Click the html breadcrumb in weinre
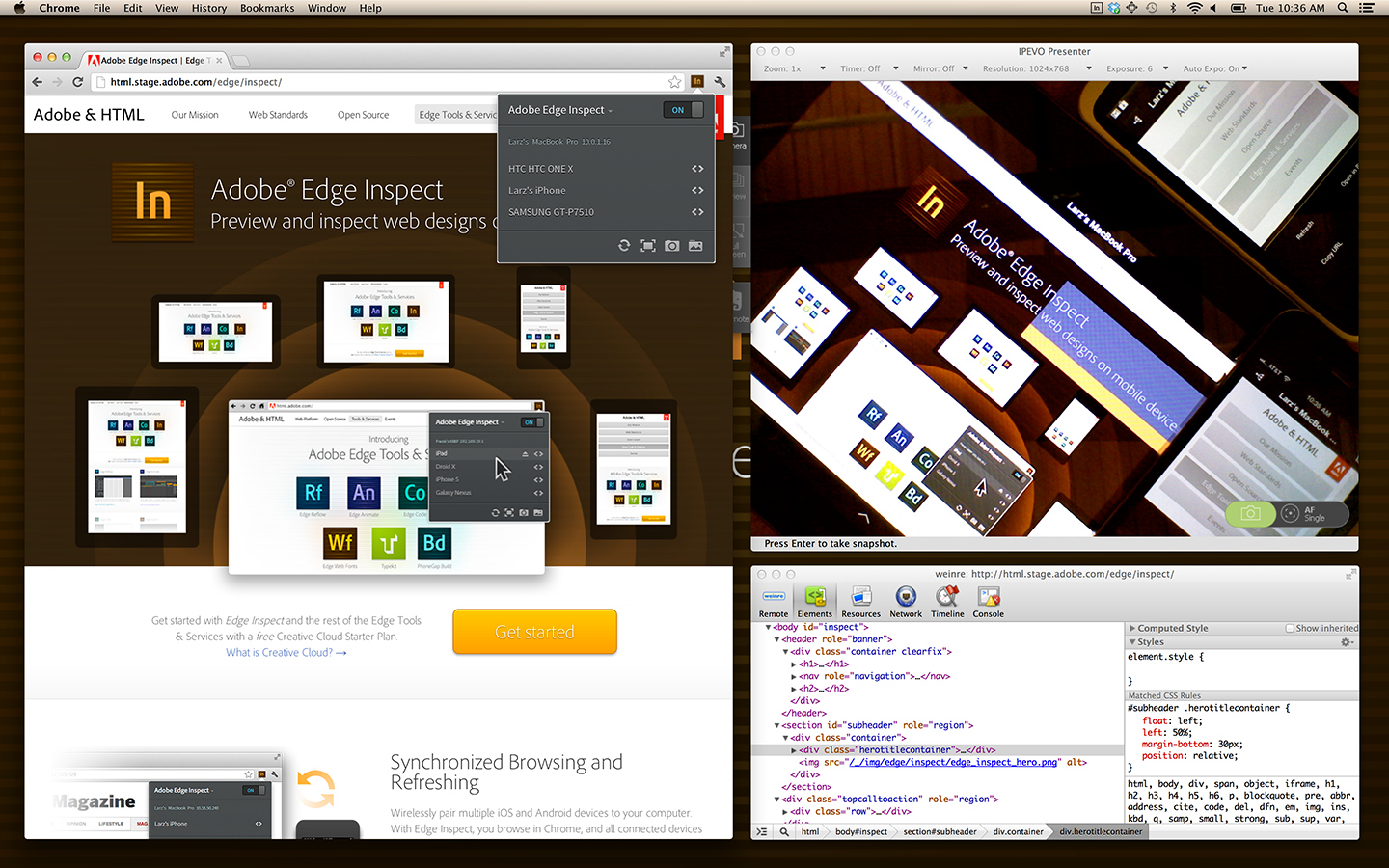This screenshot has height=868, width=1389. pos(810,831)
